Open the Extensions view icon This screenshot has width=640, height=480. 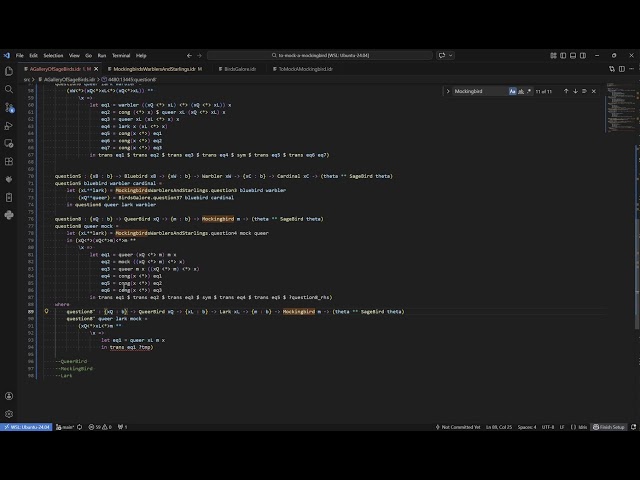tap(9, 161)
